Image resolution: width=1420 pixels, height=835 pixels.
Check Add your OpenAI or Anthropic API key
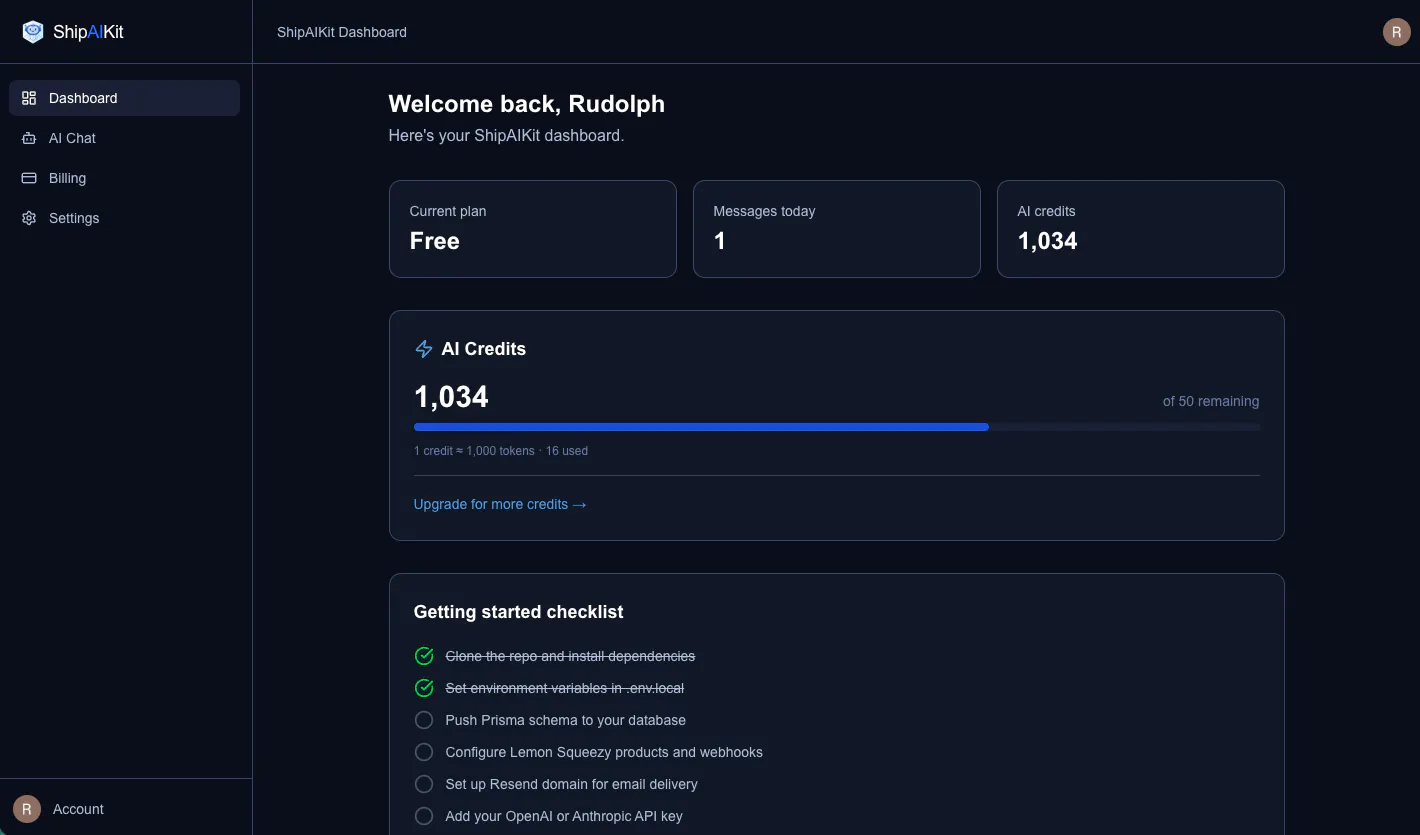[x=424, y=816]
